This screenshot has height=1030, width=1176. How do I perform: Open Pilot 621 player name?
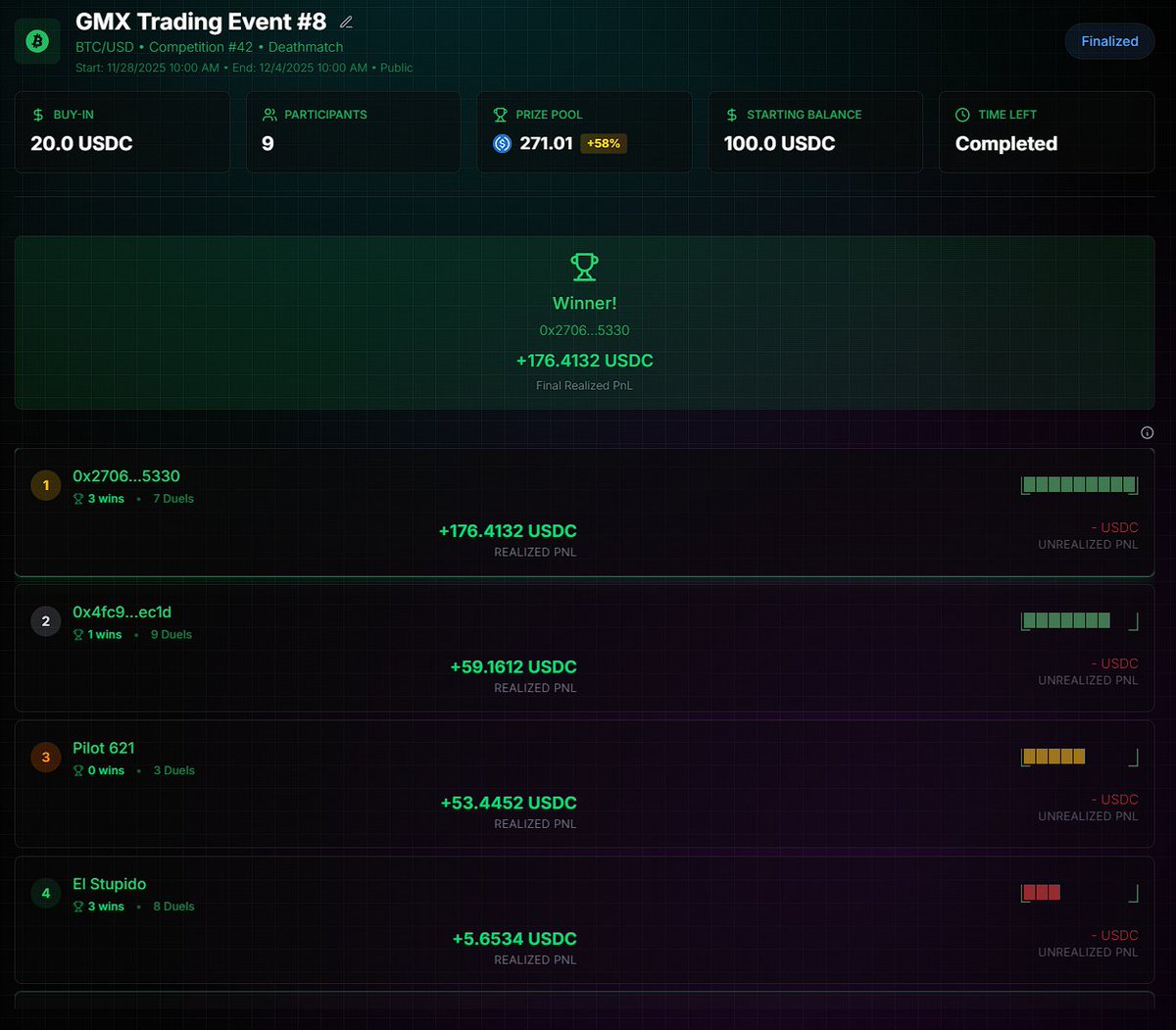tap(104, 748)
